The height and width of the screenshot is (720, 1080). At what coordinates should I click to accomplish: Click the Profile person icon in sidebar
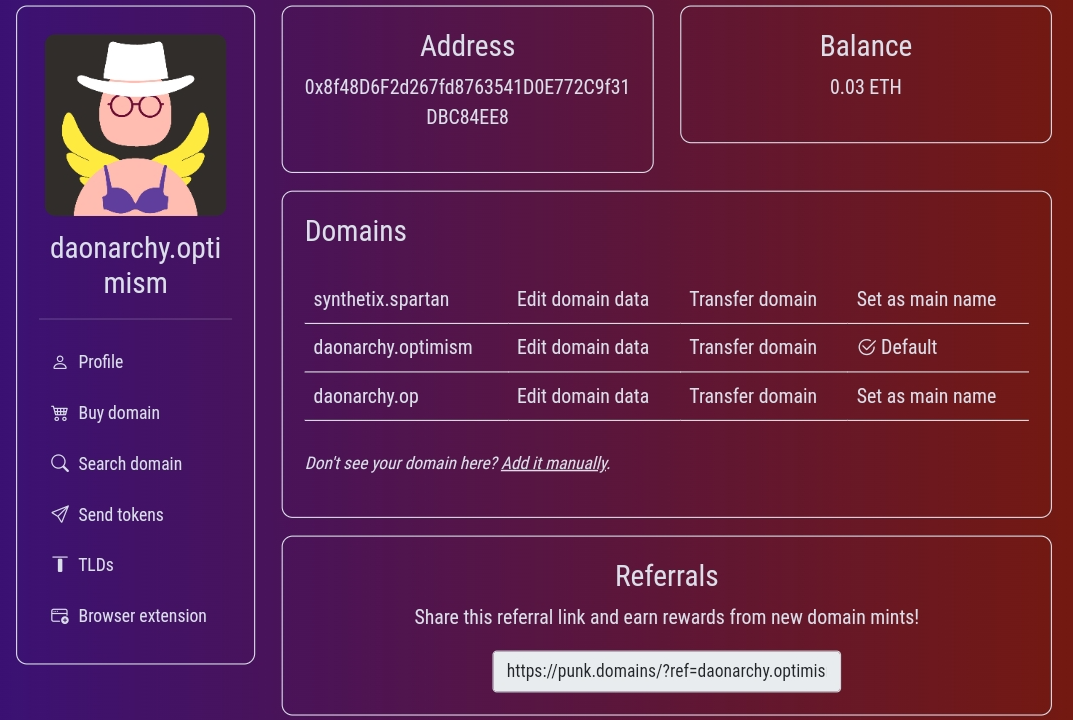(x=59, y=362)
